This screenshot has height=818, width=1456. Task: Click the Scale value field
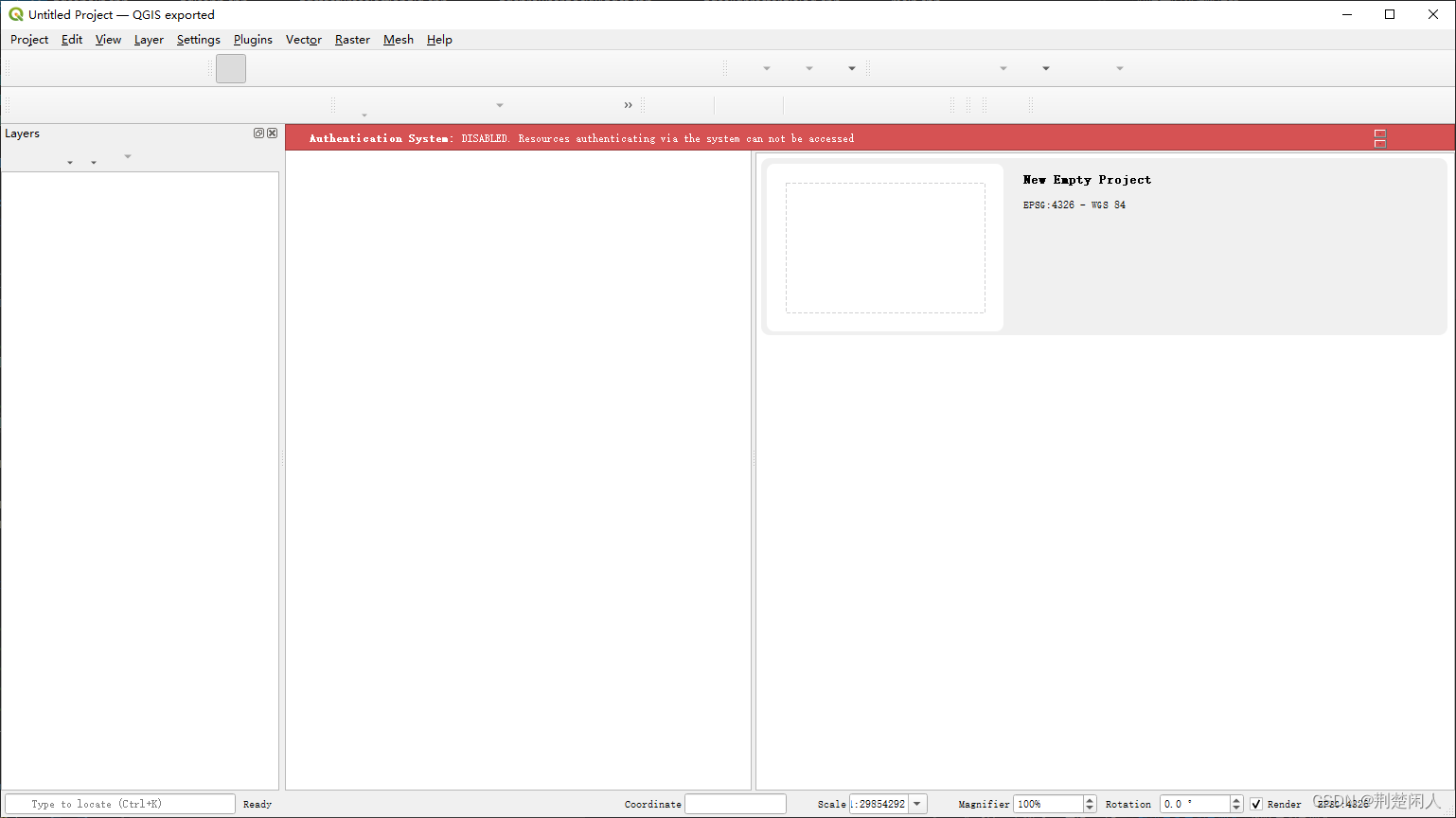coord(879,804)
